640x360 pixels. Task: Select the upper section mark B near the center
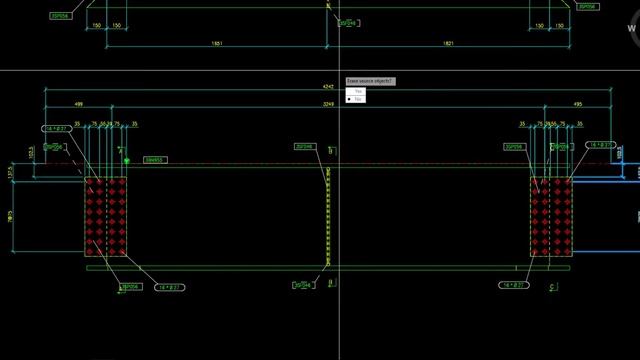click(332, 151)
